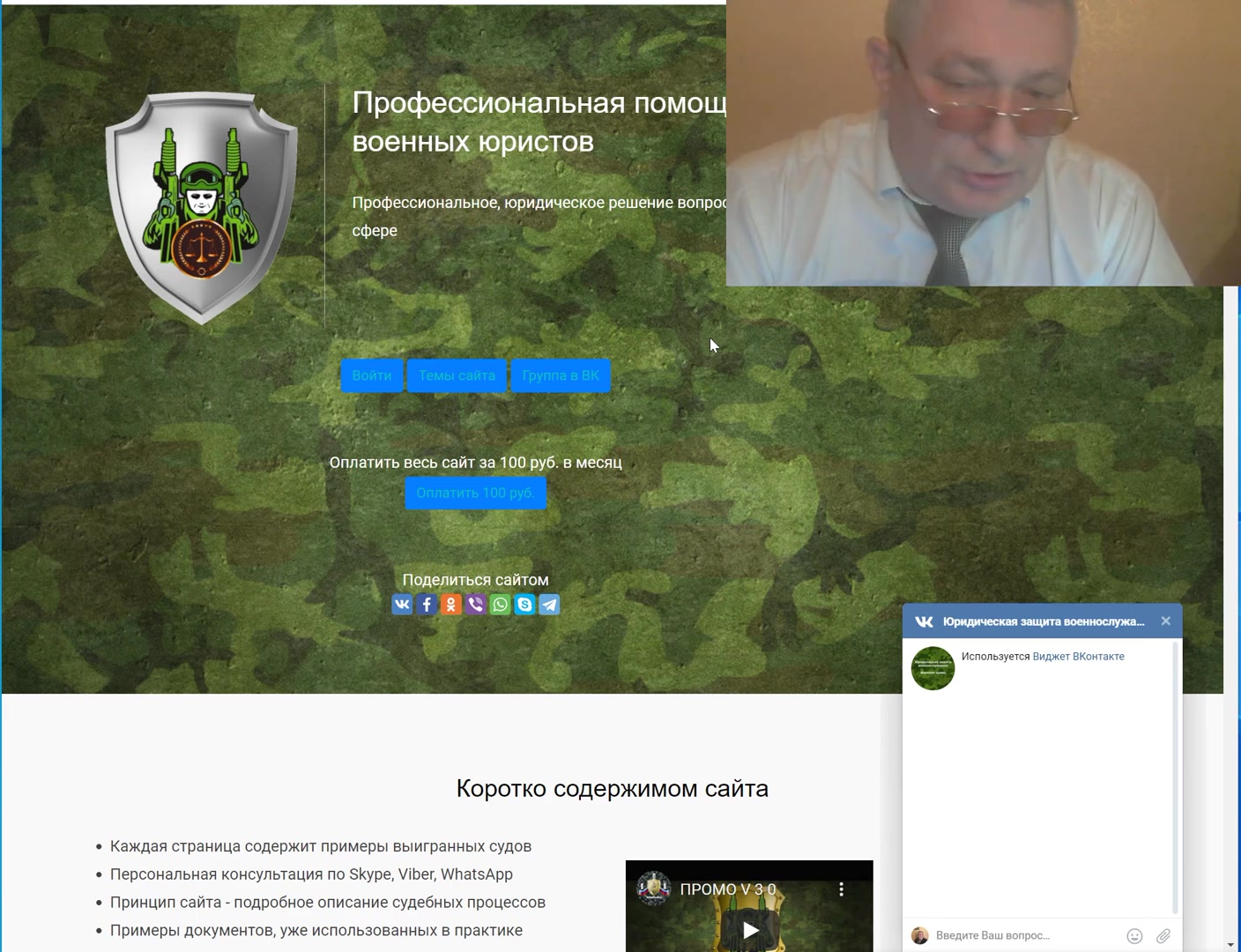Open emoji picker in VK widget
The image size is (1241, 952).
click(x=1134, y=936)
